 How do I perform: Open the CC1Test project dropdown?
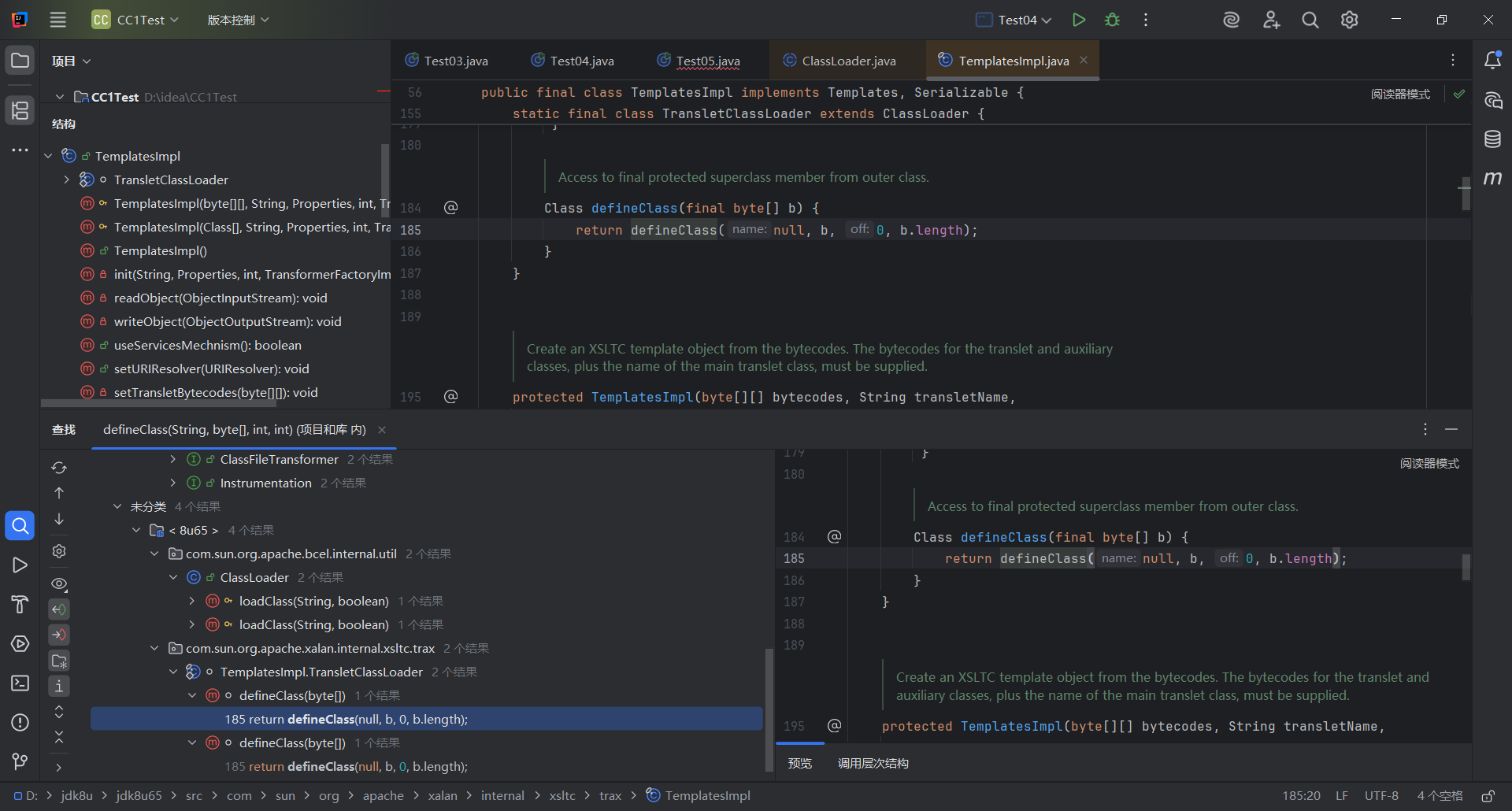(x=135, y=20)
